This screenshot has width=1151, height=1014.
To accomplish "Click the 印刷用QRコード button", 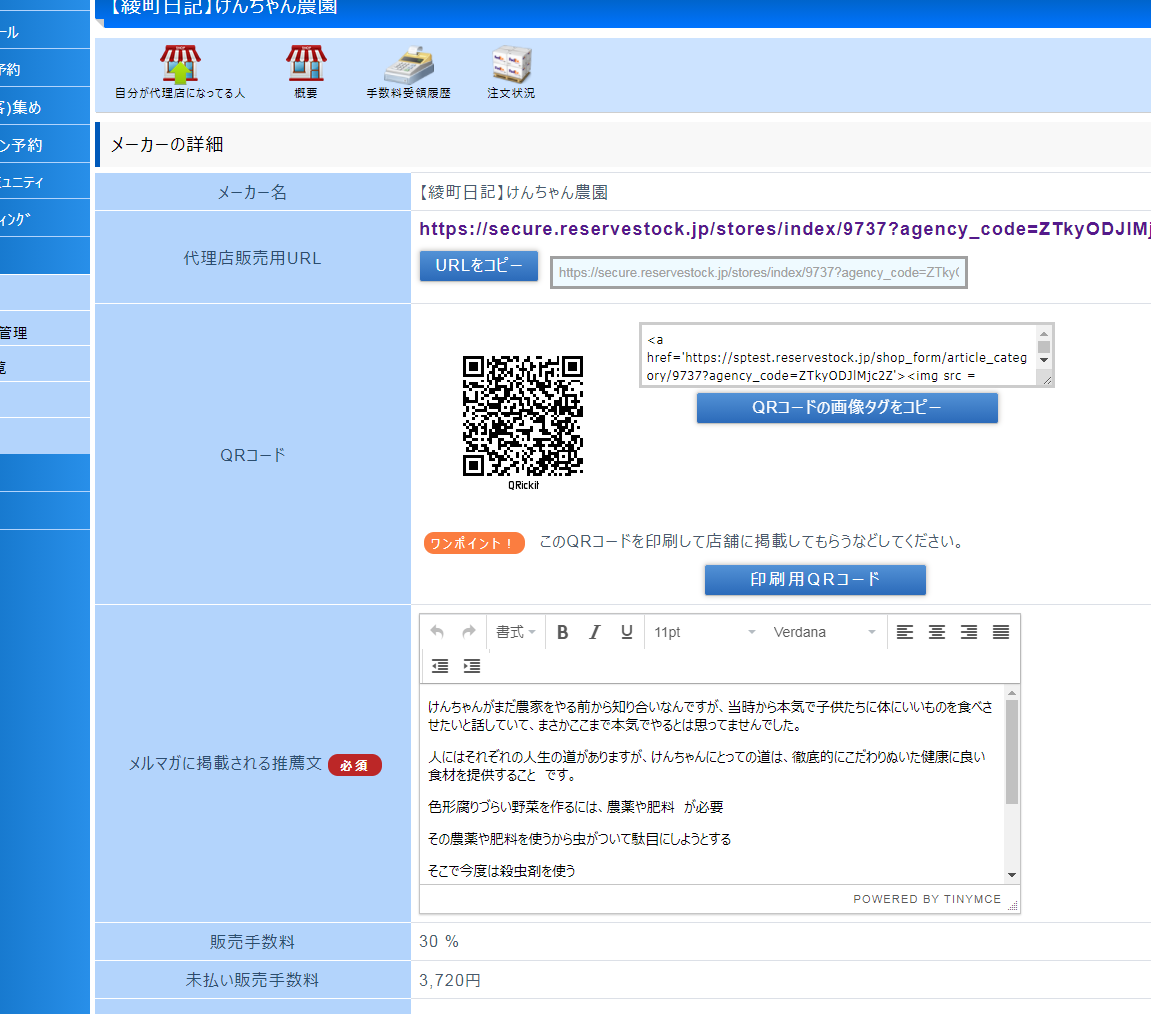I will (815, 579).
